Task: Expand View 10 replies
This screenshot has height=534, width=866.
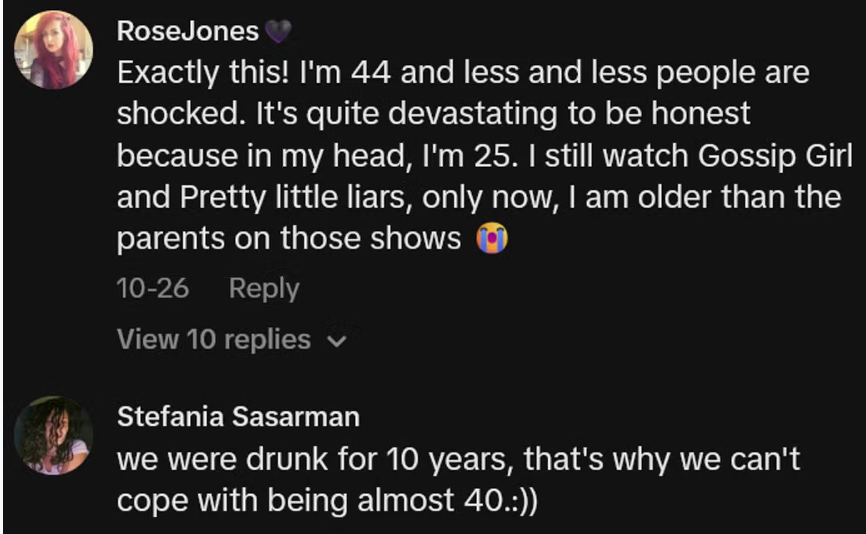Action: coord(214,339)
